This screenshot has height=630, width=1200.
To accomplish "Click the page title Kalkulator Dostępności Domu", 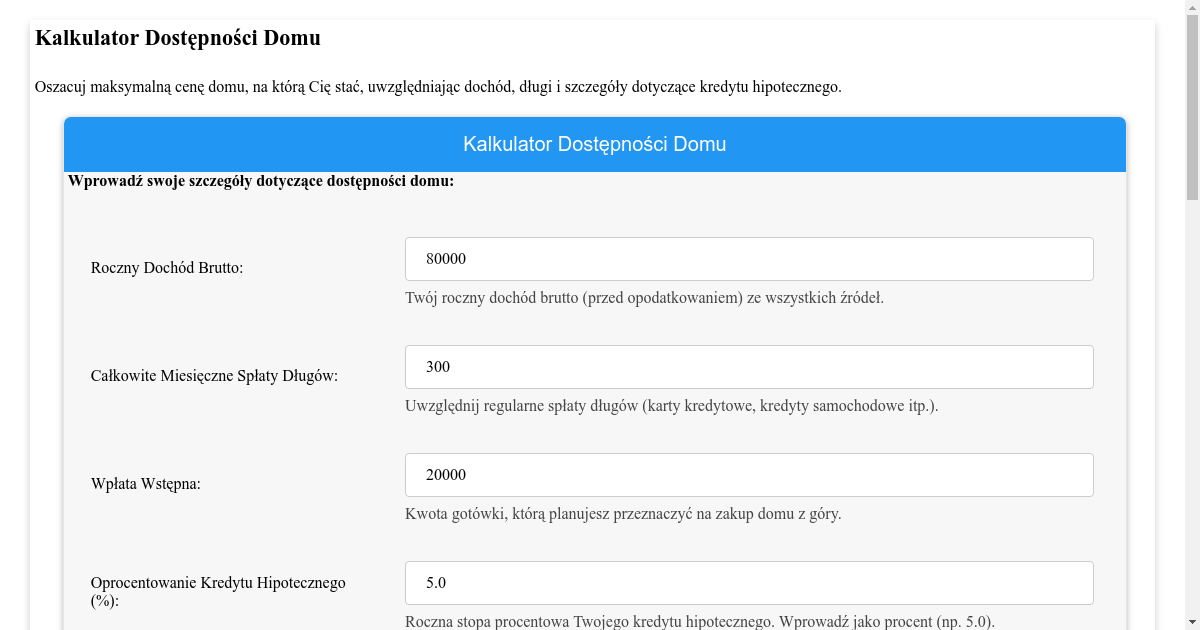I will tap(177, 37).
